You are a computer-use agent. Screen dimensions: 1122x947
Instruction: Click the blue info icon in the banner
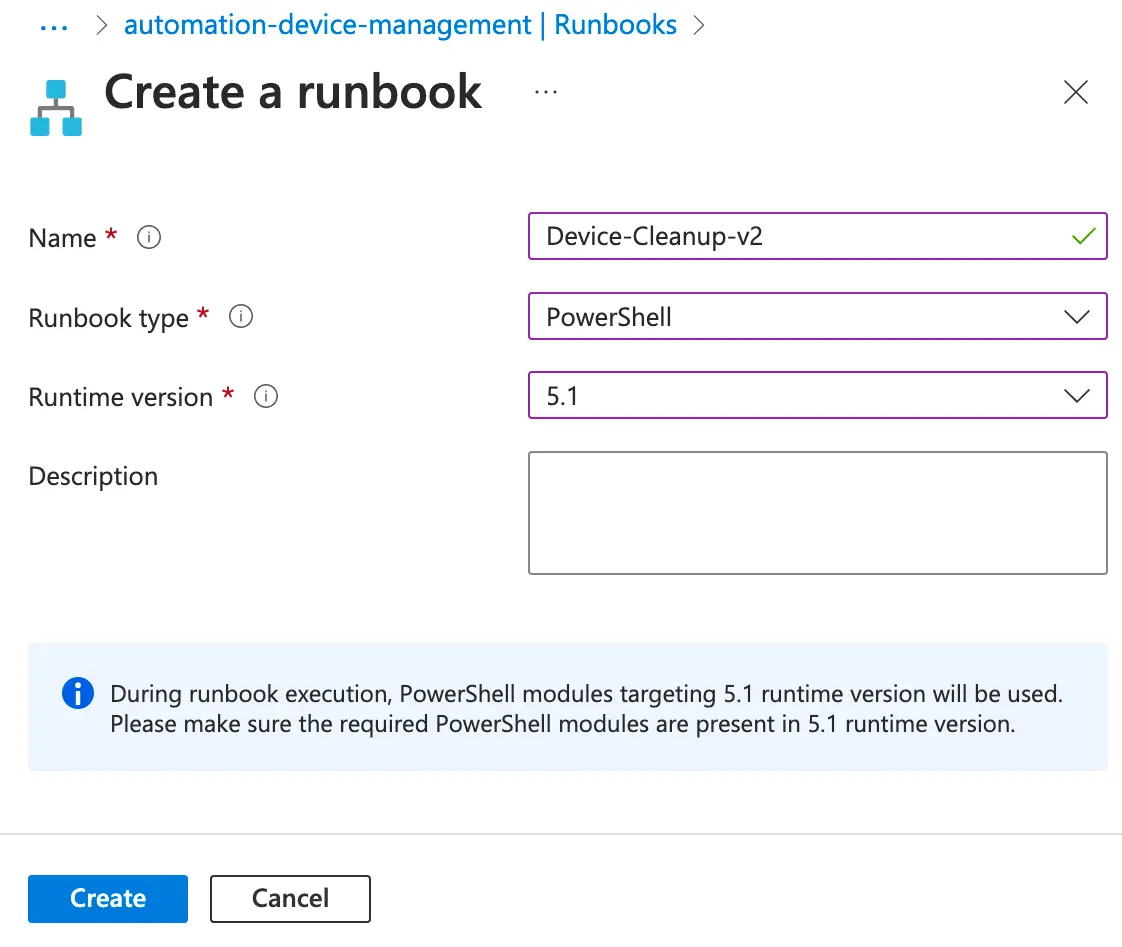click(77, 693)
